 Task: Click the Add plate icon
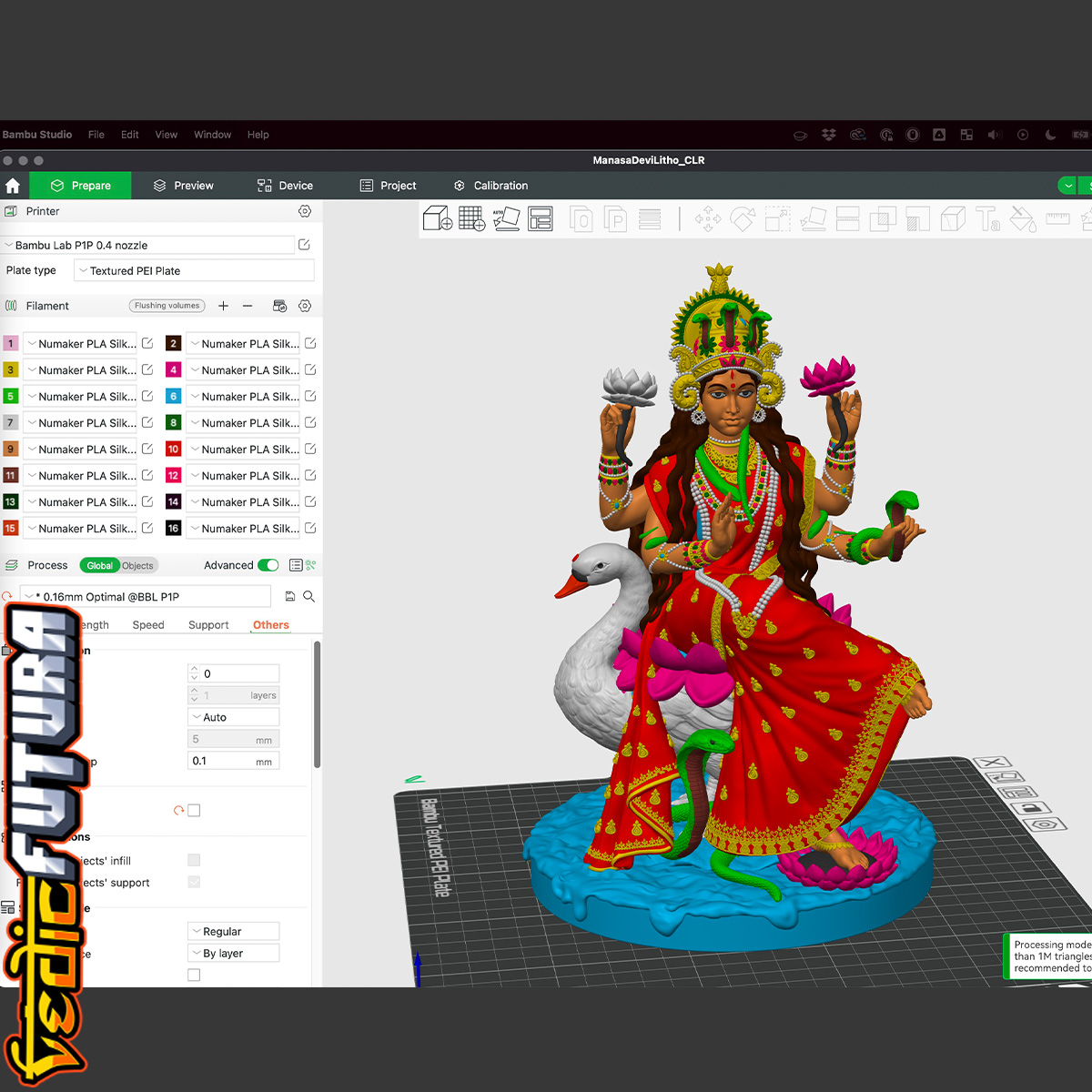point(471,218)
